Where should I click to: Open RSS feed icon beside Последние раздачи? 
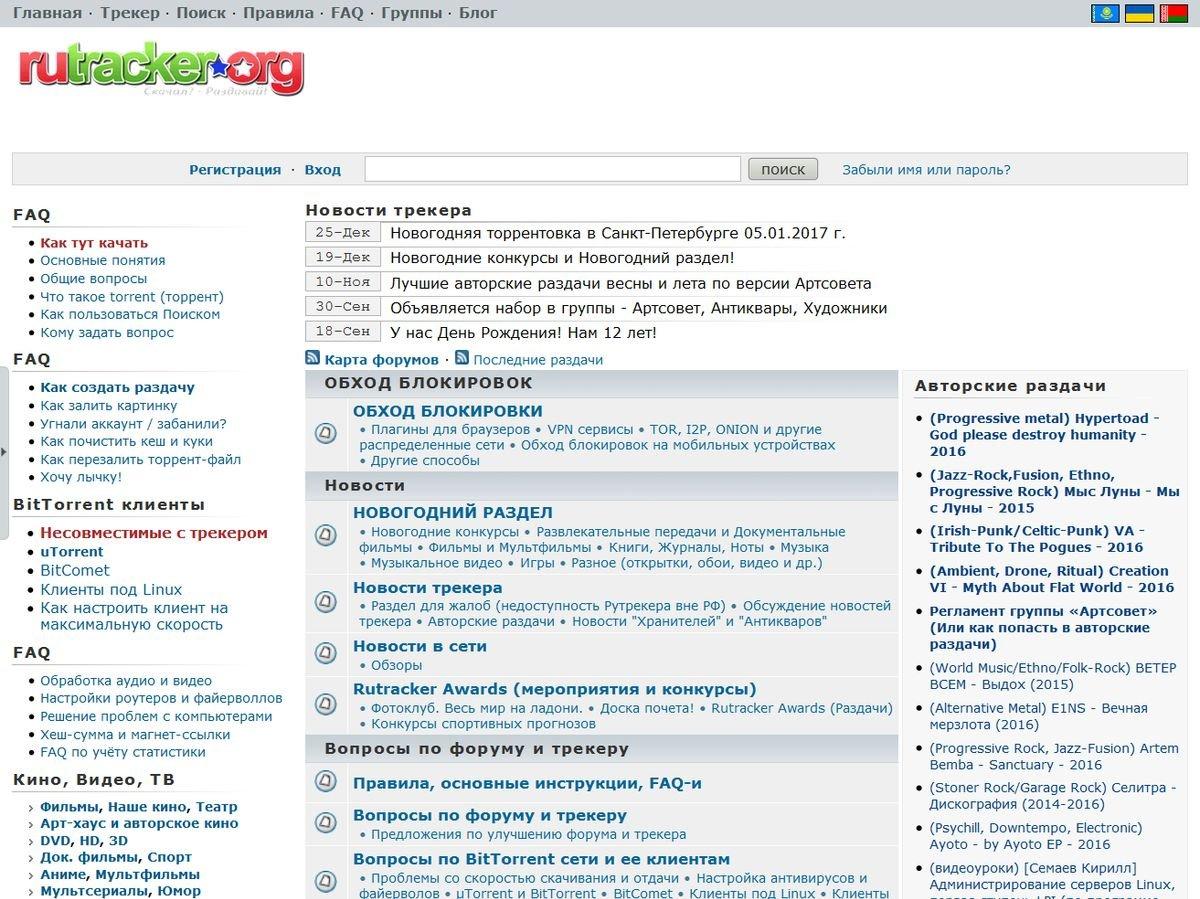click(x=462, y=358)
